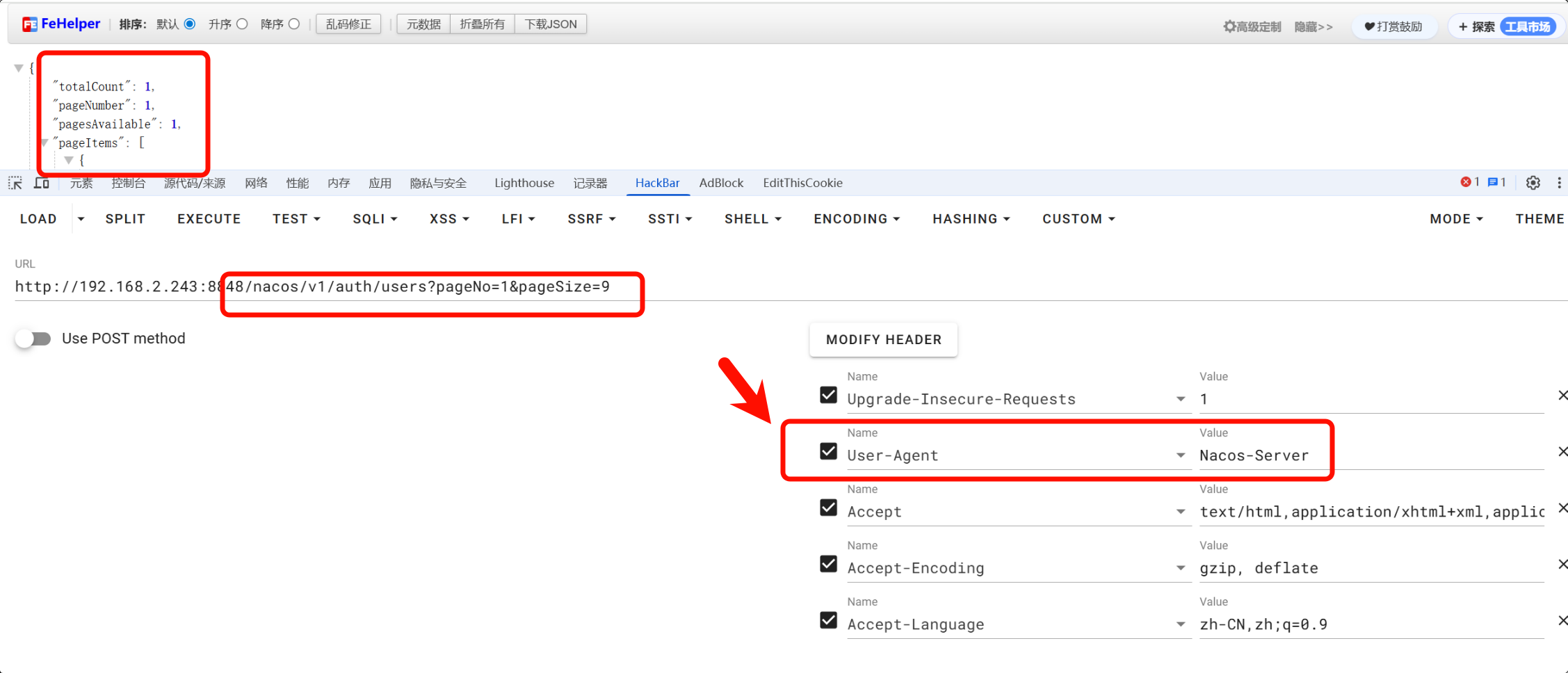
Task: Expand the SQLI dropdown menu
Action: click(x=375, y=219)
